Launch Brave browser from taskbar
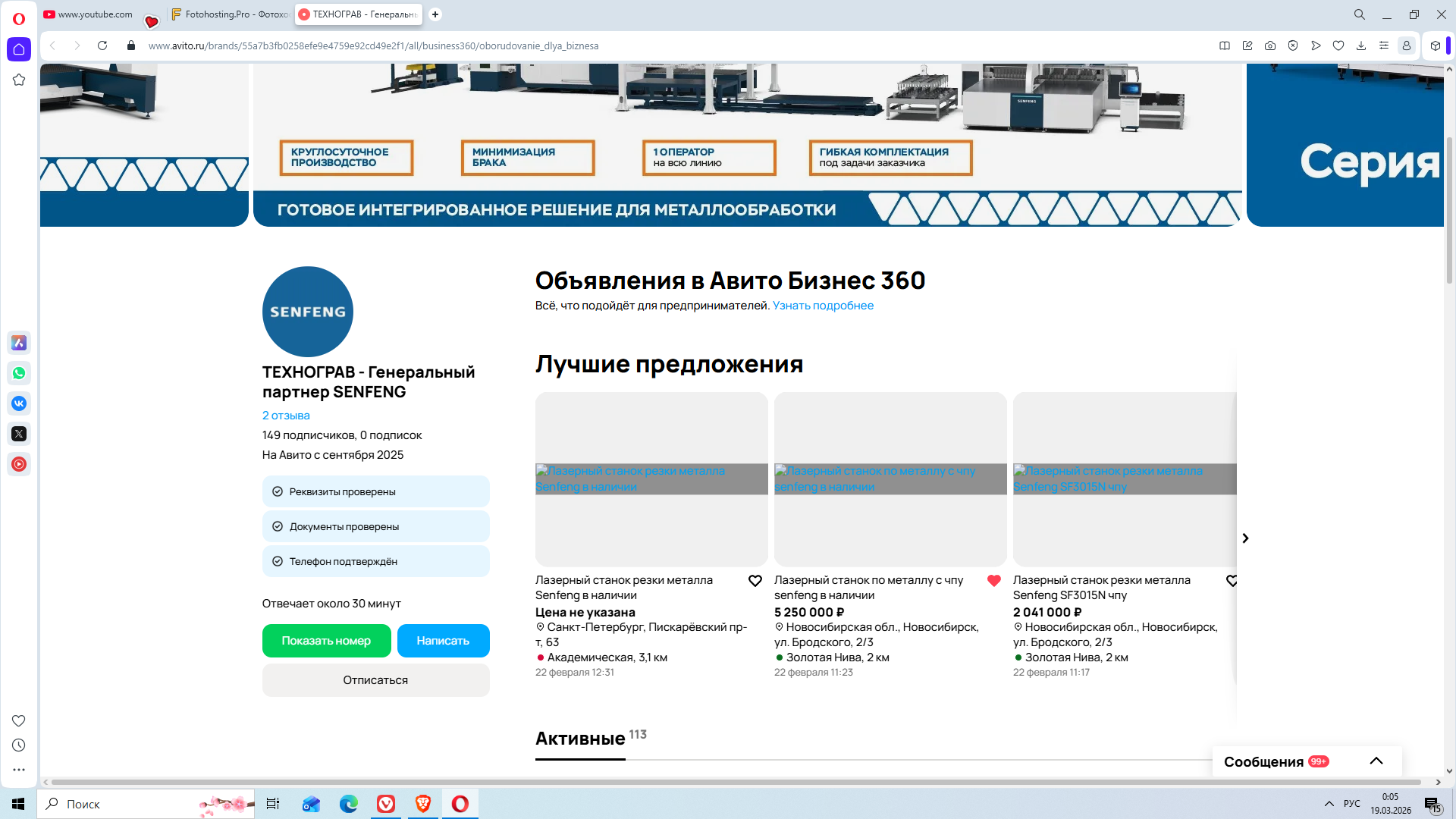This screenshot has height=819, width=1456. 423,804
